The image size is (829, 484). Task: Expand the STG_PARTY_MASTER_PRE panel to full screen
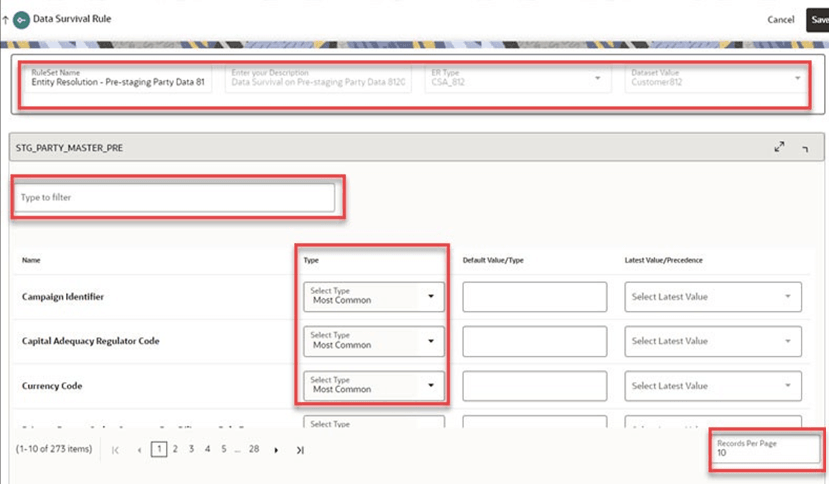pos(779,147)
